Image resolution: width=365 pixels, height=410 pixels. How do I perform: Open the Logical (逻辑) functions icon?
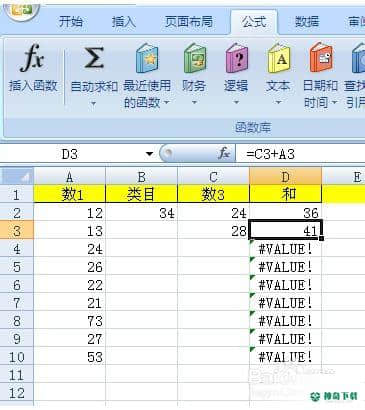click(x=236, y=59)
